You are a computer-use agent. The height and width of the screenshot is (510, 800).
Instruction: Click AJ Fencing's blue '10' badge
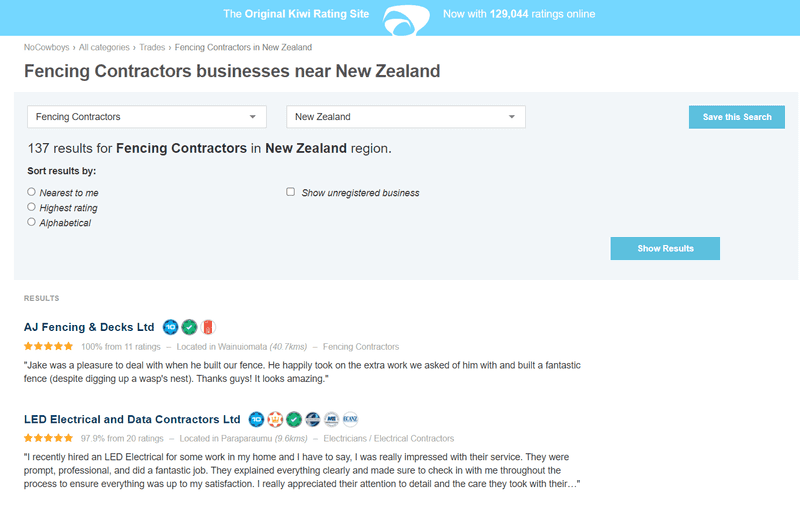coord(170,327)
